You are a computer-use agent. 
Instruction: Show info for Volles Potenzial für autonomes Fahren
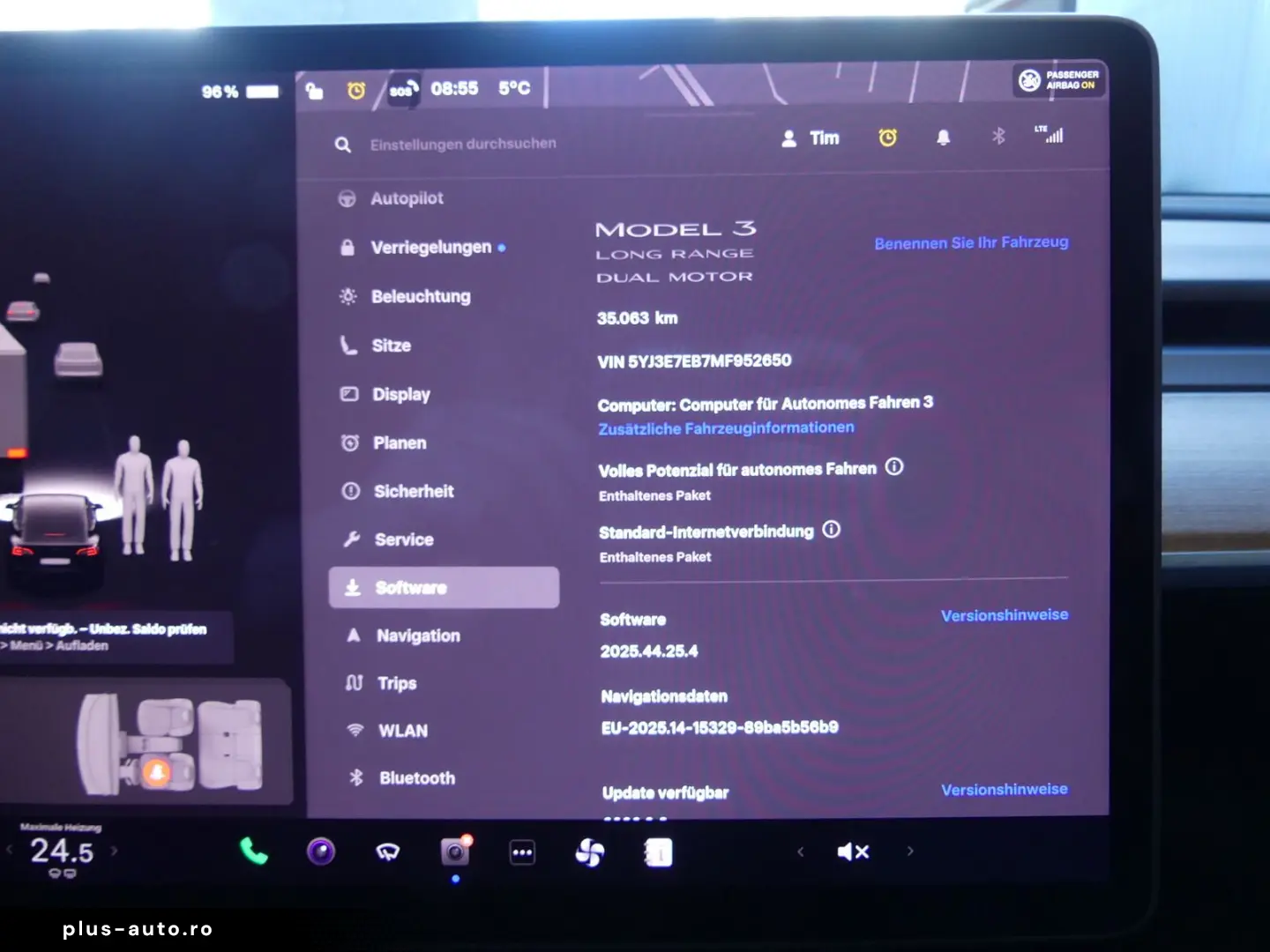(894, 467)
